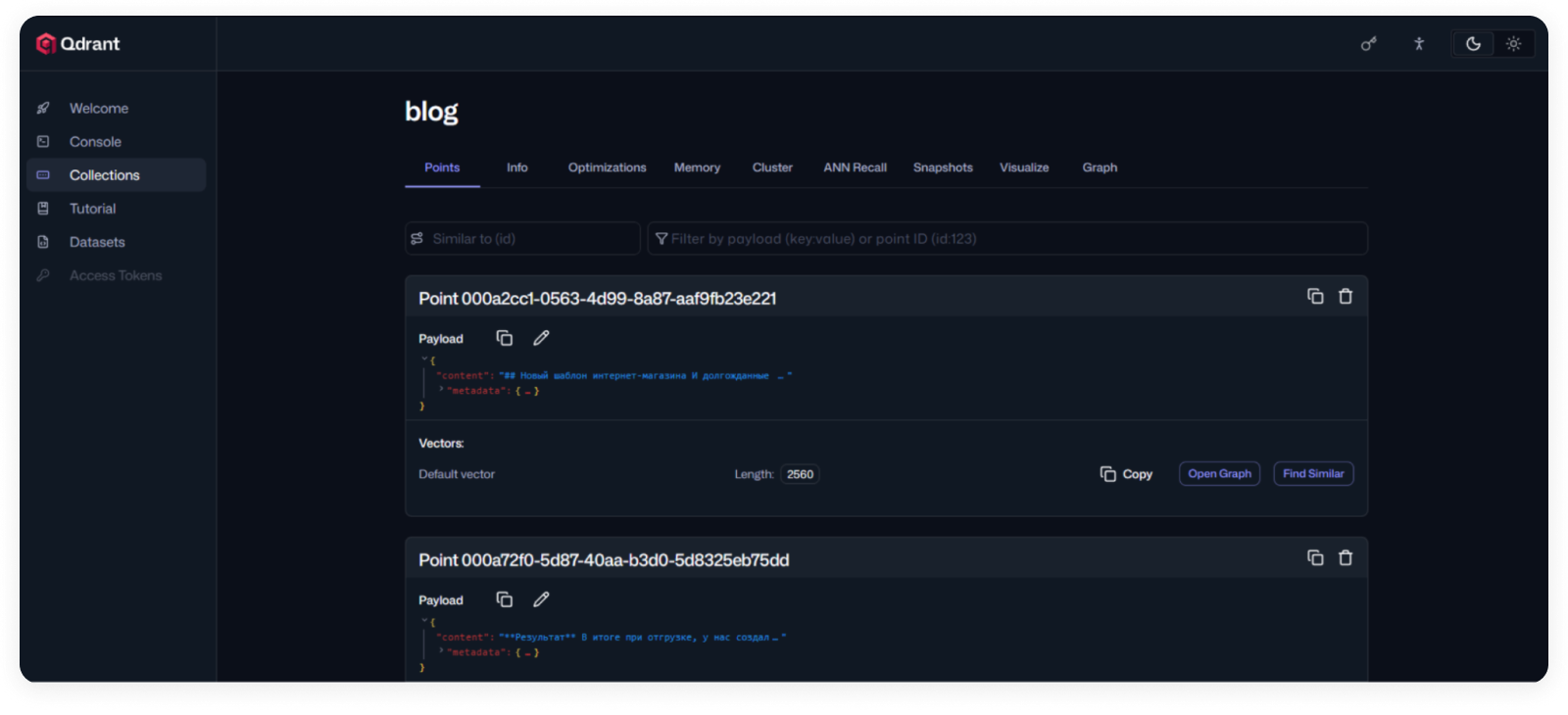Click the Qdrant logo
The height and width of the screenshot is (715, 1568).
pos(78,43)
